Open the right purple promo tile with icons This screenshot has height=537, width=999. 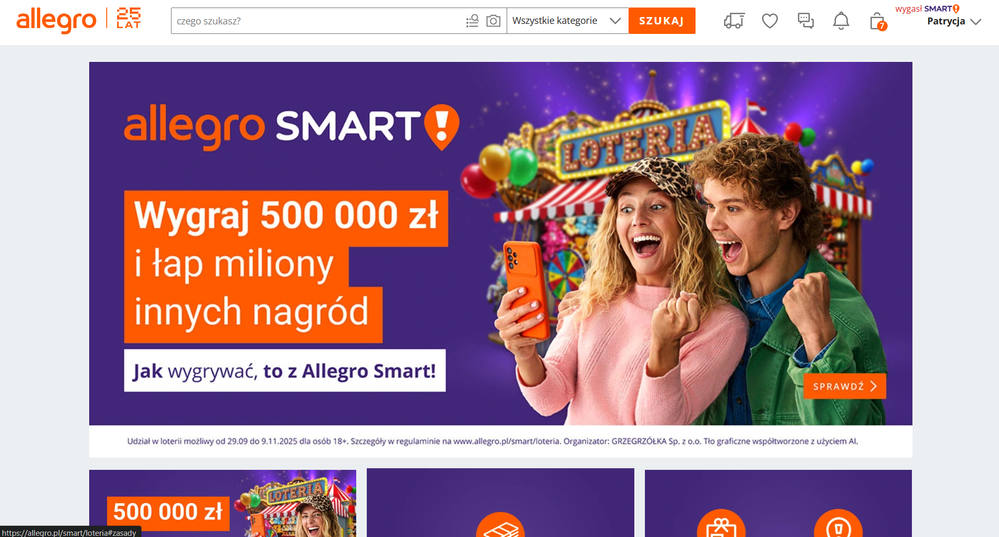(x=778, y=503)
